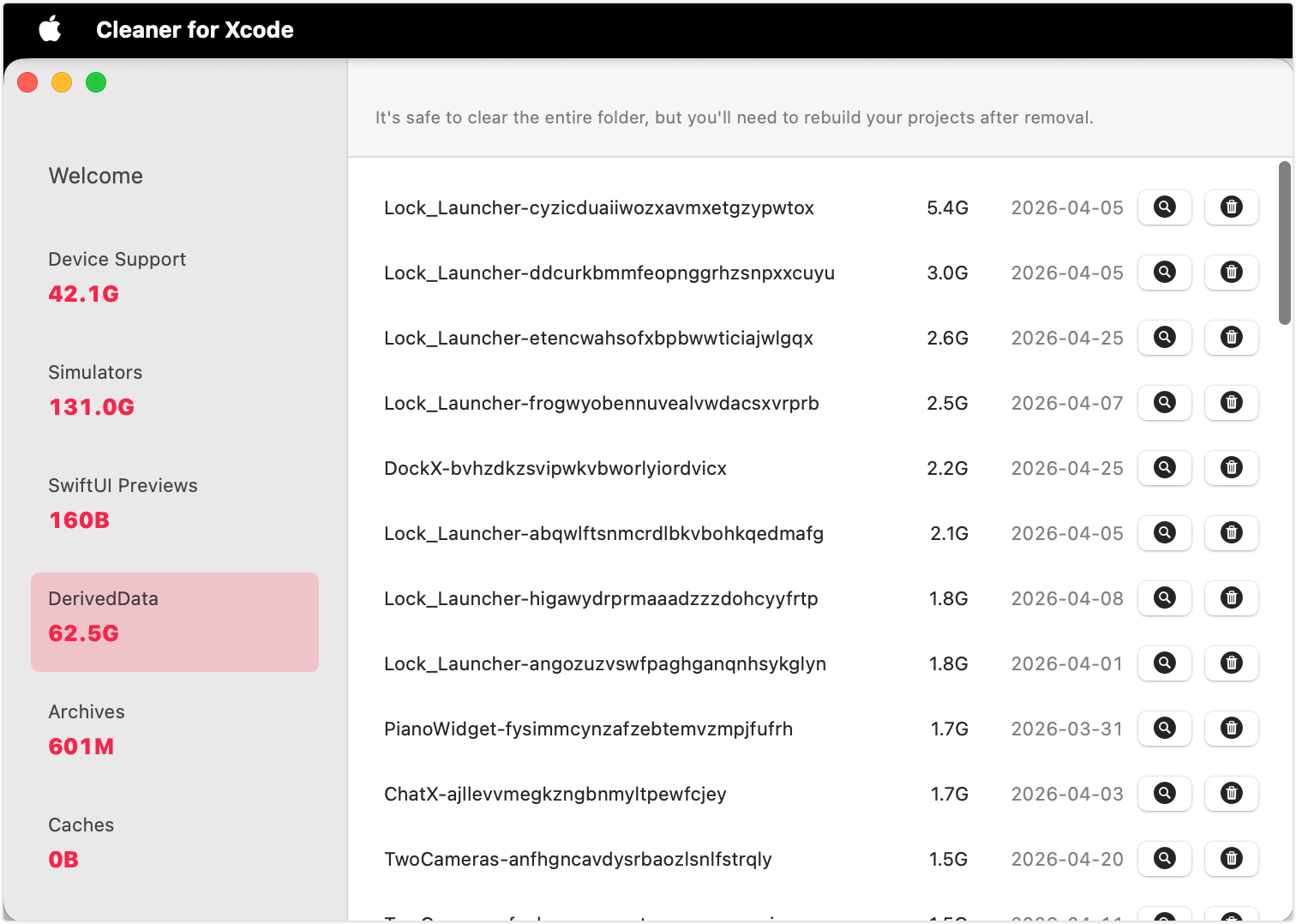This screenshot has height=924, width=1296.
Task: Select the Lock_Launcher-cyzicduaiiwozxavmxetgzypwtox folder name
Action: (x=599, y=208)
